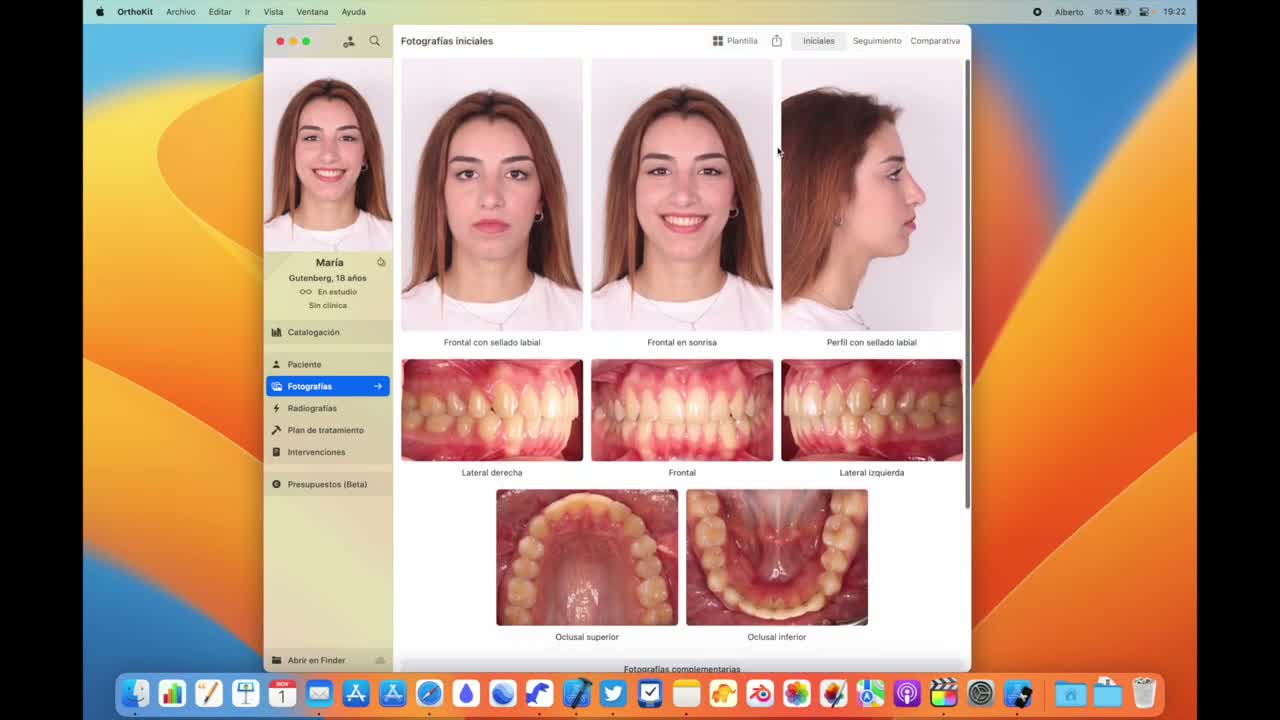Click the eject icon beside Abrir en Finder
The width and height of the screenshot is (1280, 720).
[380, 660]
